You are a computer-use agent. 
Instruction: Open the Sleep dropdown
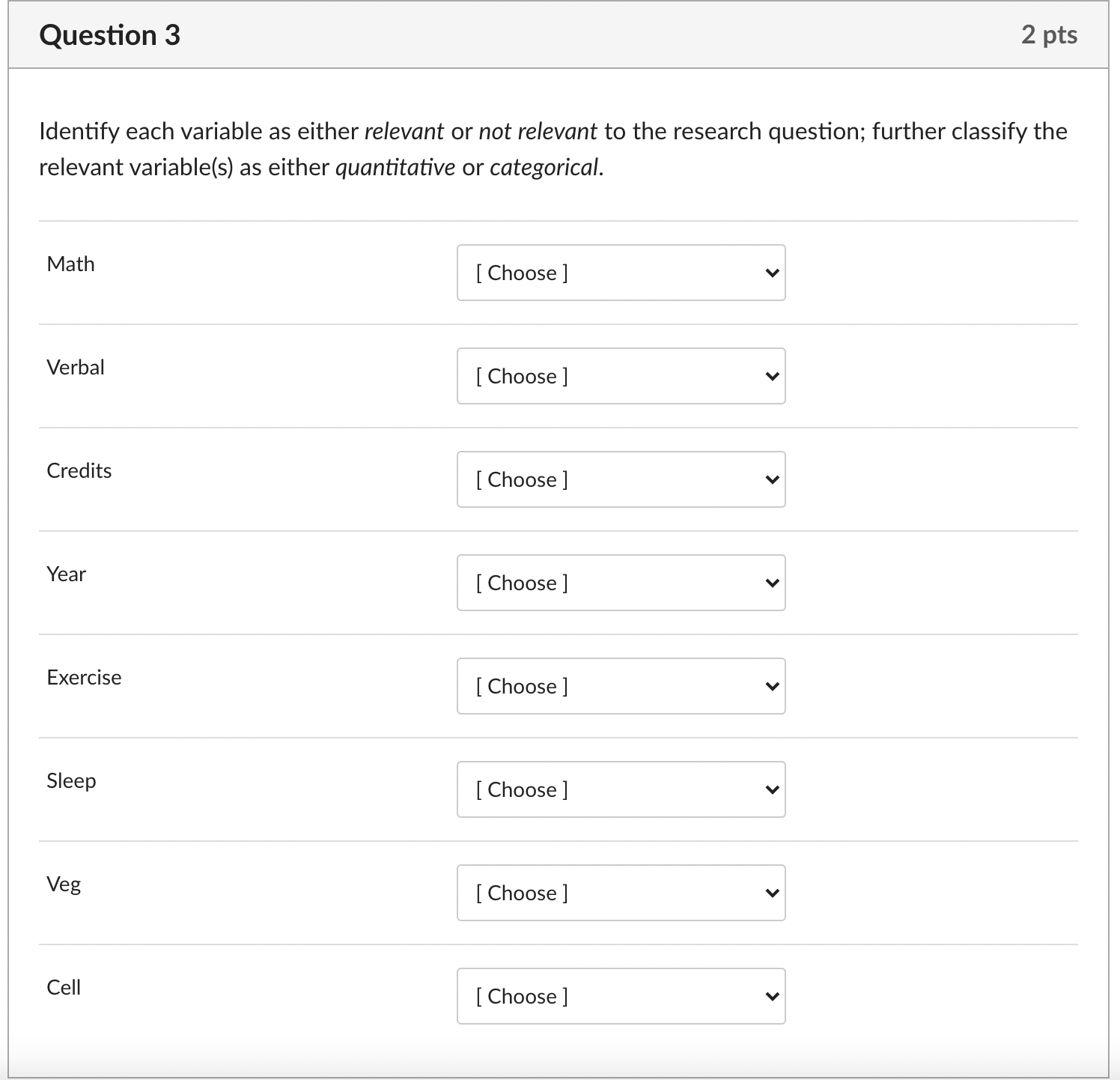(620, 789)
